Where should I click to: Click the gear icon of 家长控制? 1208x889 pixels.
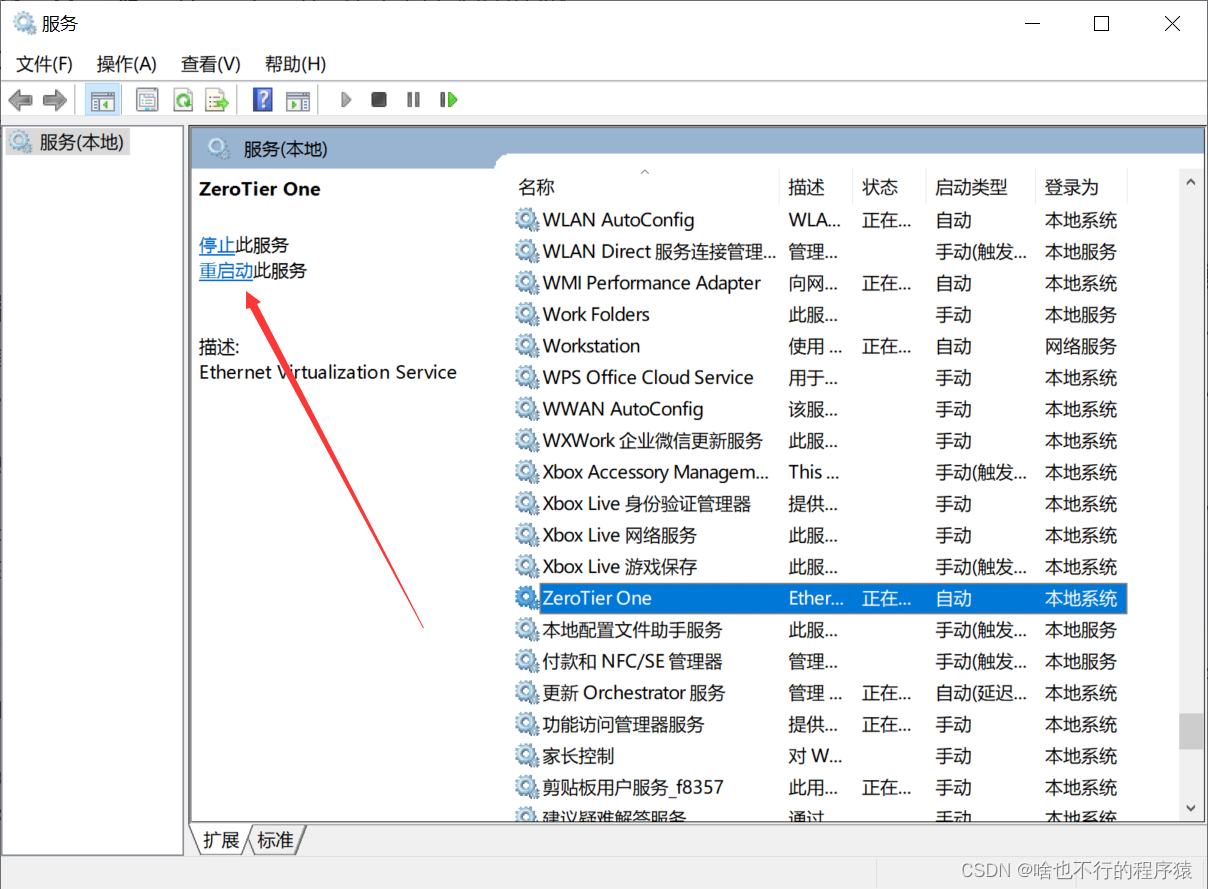click(527, 756)
